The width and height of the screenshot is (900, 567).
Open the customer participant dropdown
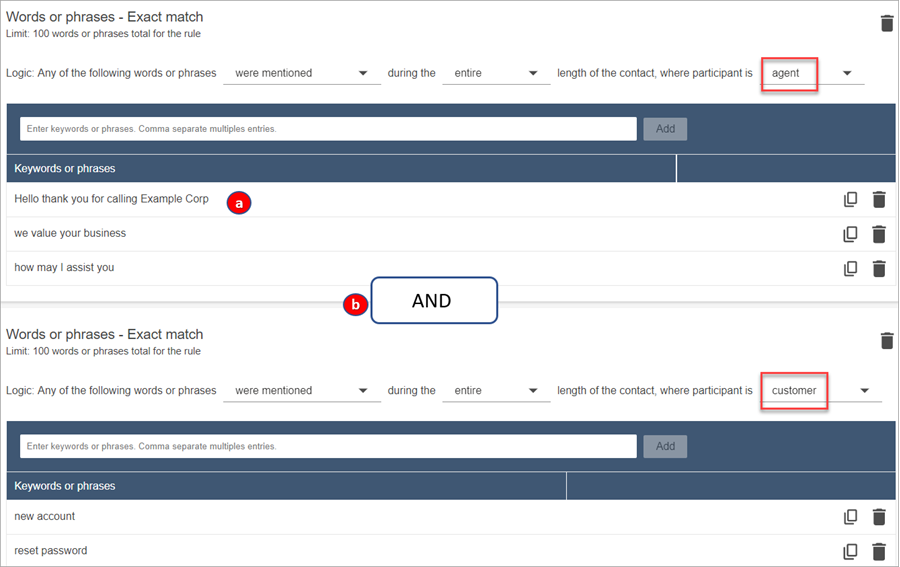pyautogui.click(x=819, y=391)
